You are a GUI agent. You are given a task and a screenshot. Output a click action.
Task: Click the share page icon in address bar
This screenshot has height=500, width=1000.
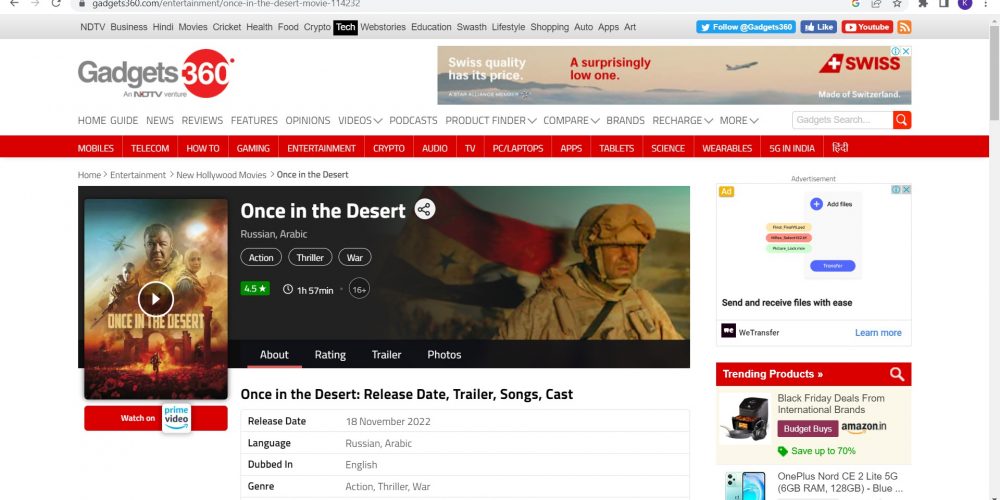[877, 3]
